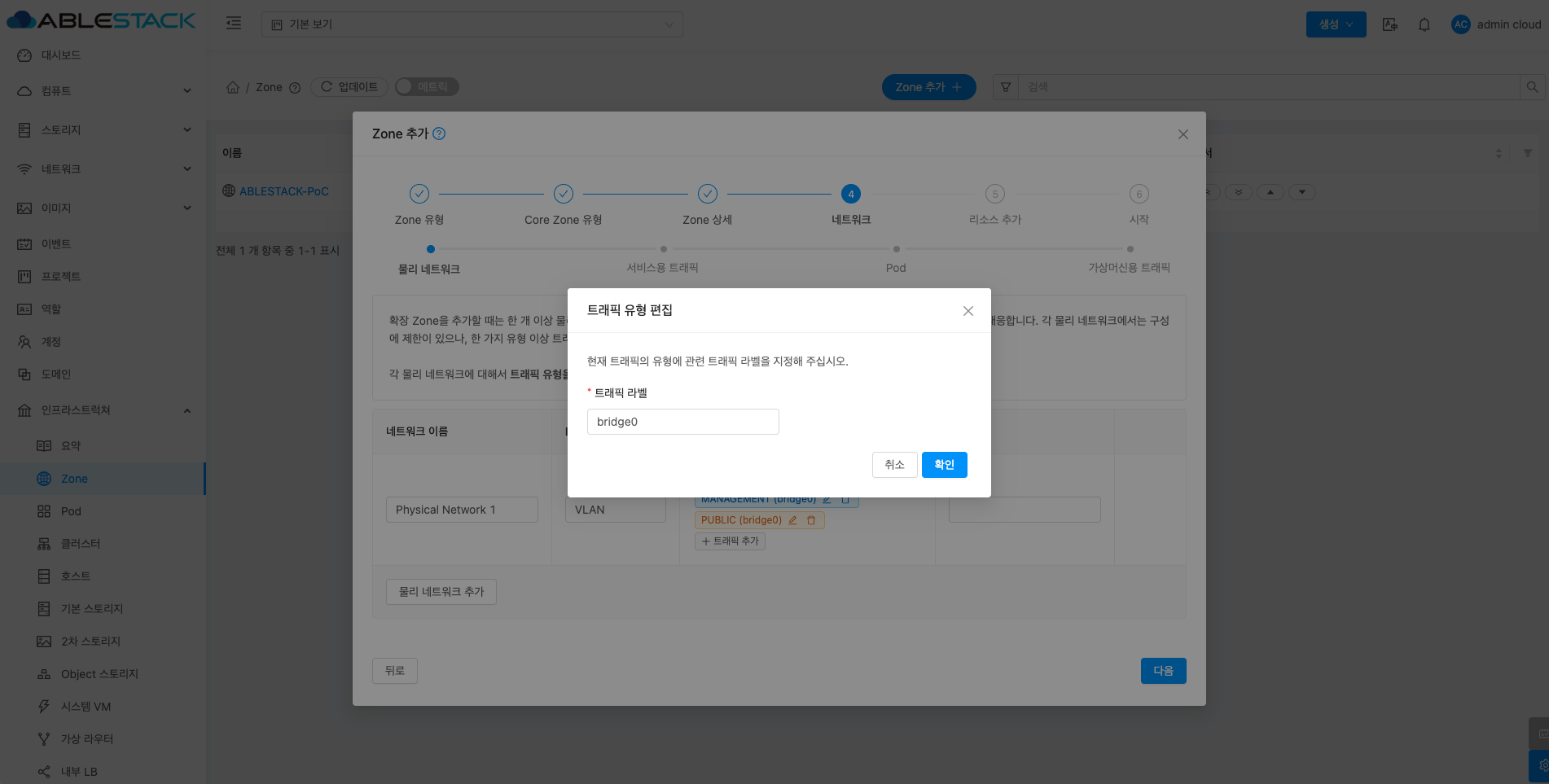Open the VLAN isolation method dropdown
Image resolution: width=1549 pixels, height=784 pixels.
pos(616,510)
